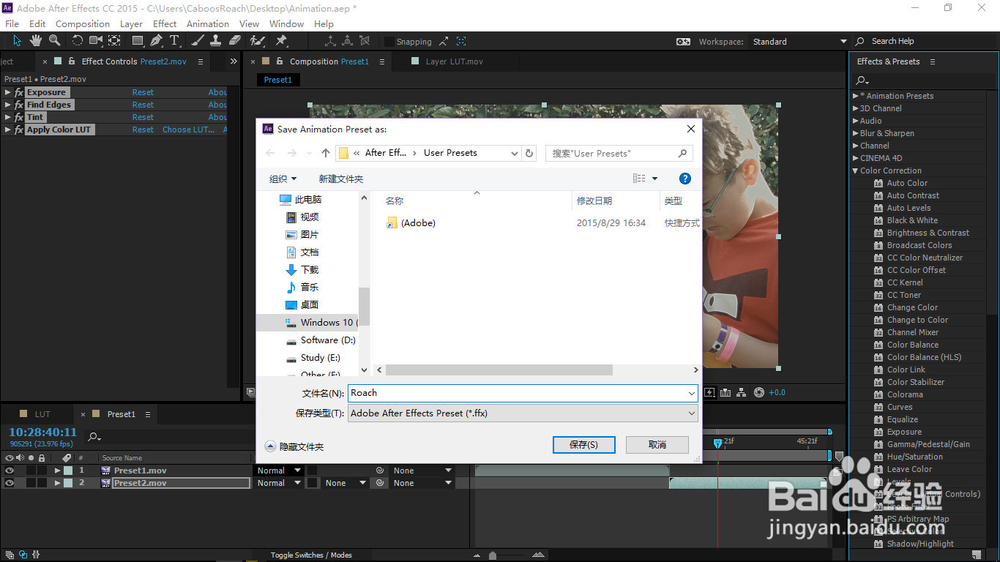Toggle the Apply Color LUT fx switch
The image size is (1000, 562).
[x=19, y=129]
